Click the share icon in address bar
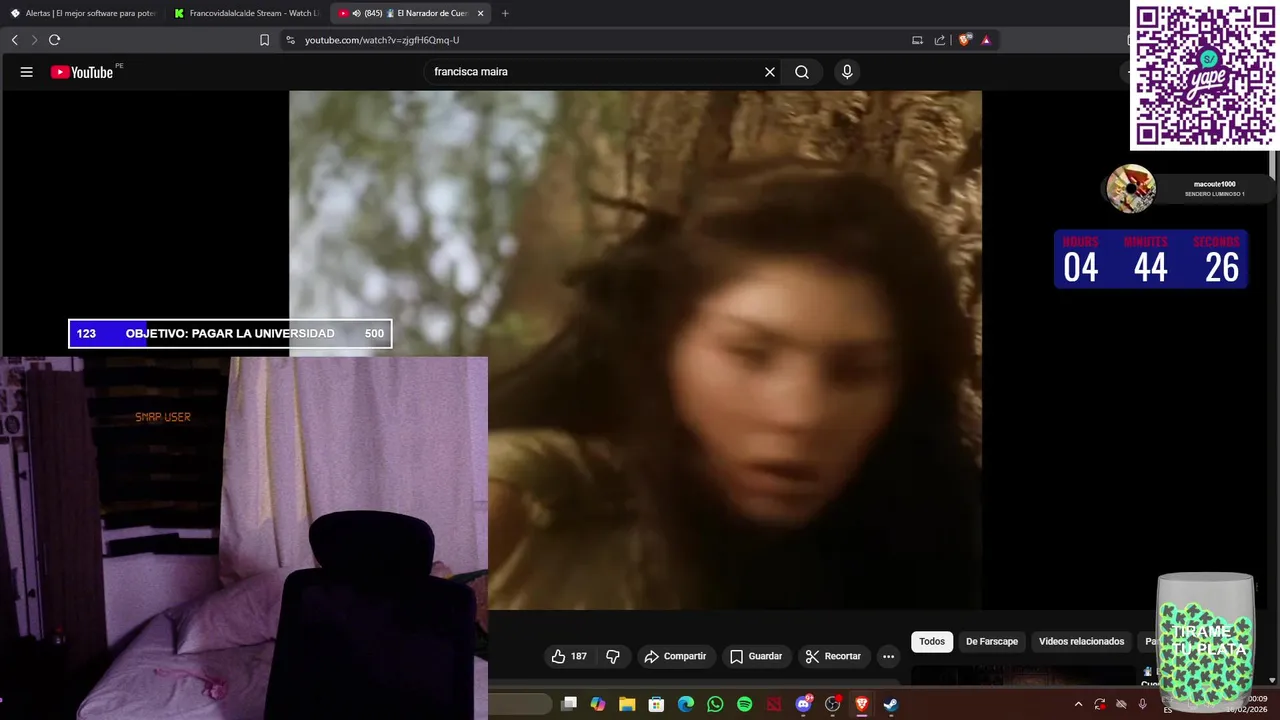This screenshot has width=1280, height=720. pos(940,40)
